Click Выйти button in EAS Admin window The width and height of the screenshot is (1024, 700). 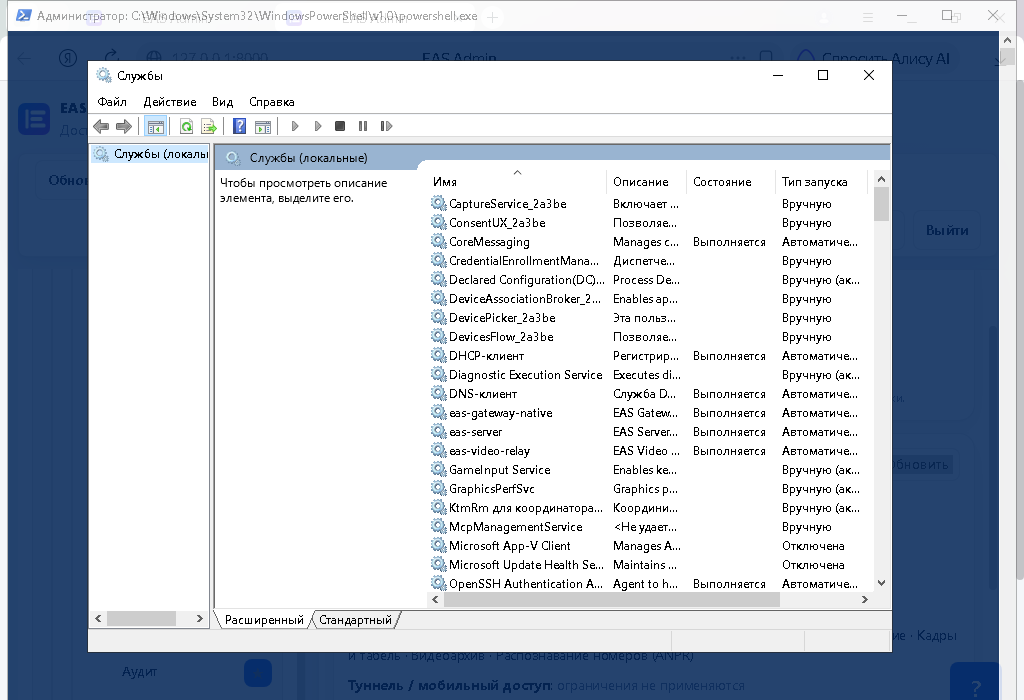coord(947,230)
